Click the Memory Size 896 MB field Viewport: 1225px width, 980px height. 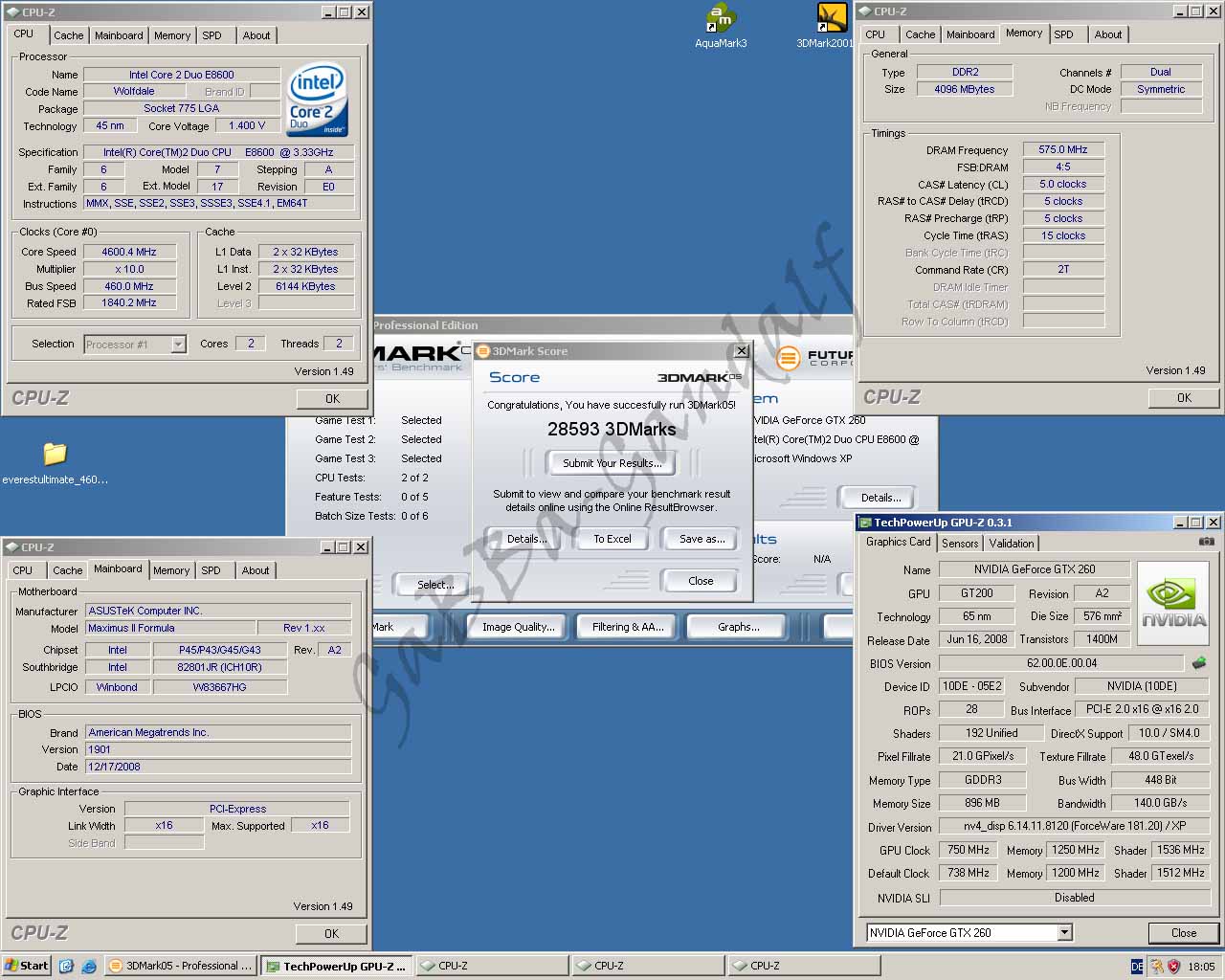(982, 803)
